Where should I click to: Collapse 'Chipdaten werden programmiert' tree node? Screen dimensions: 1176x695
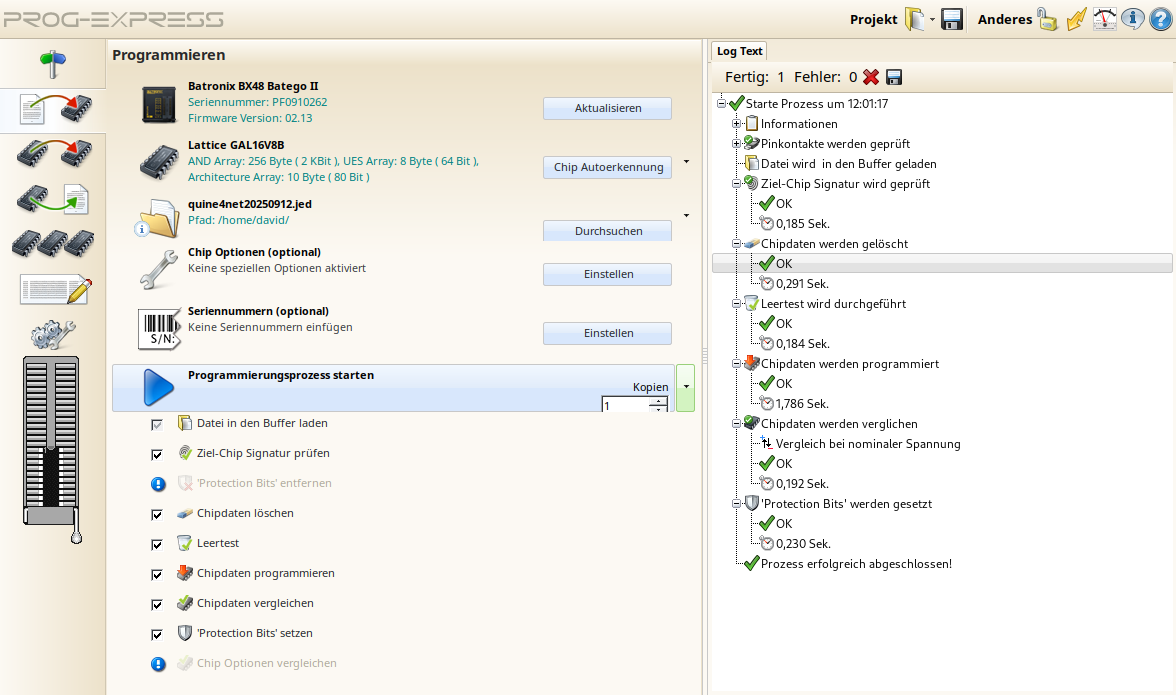click(x=737, y=364)
